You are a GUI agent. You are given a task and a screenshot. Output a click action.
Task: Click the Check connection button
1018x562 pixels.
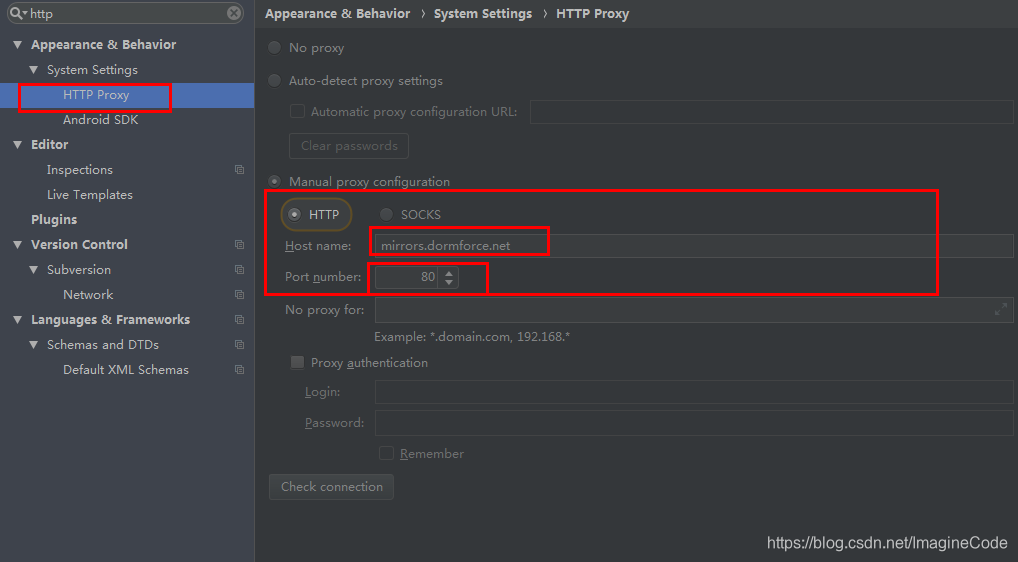331,487
